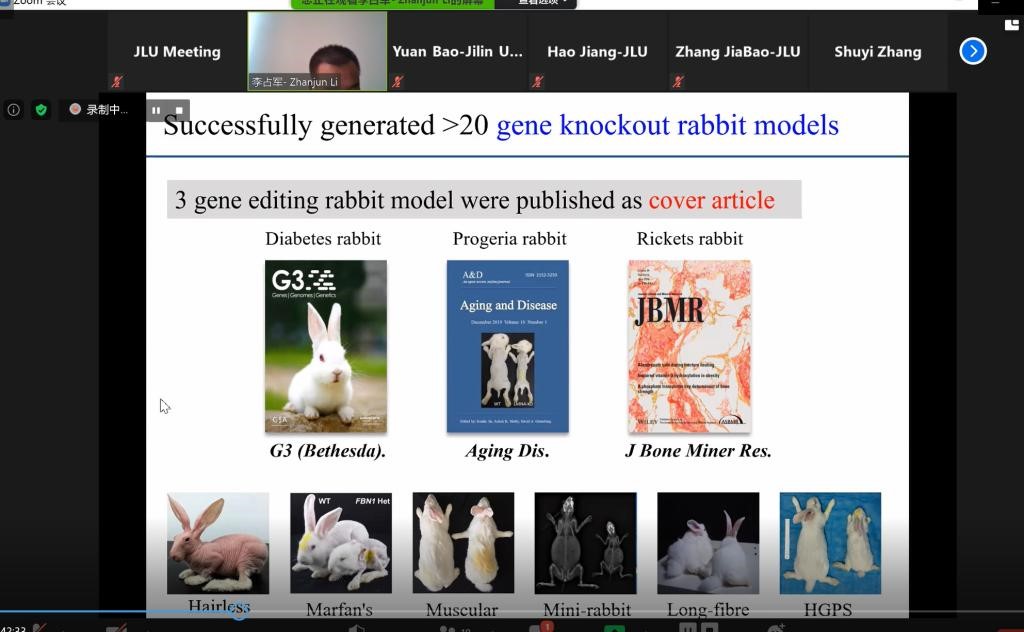Image resolution: width=1024 pixels, height=632 pixels.
Task: Stop the recording with the square button
Action: coord(179,110)
